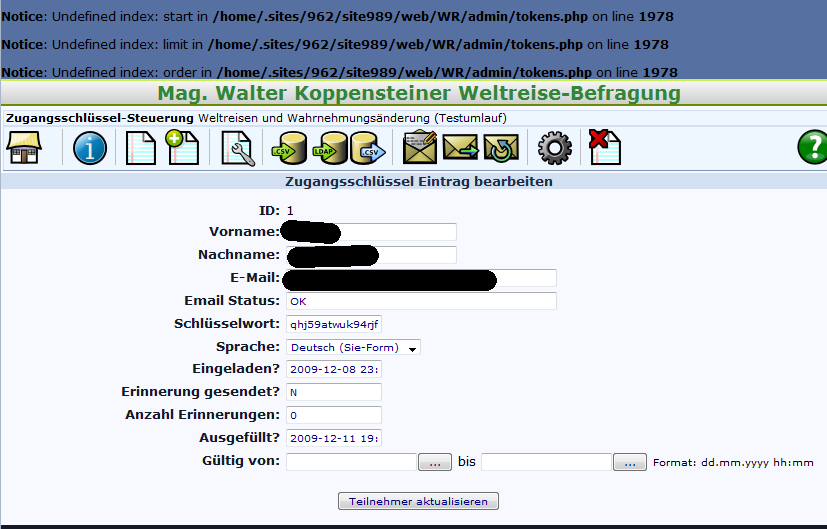Click the 'bis' end date field
Image resolution: width=827 pixels, height=529 pixels.
coord(546,462)
